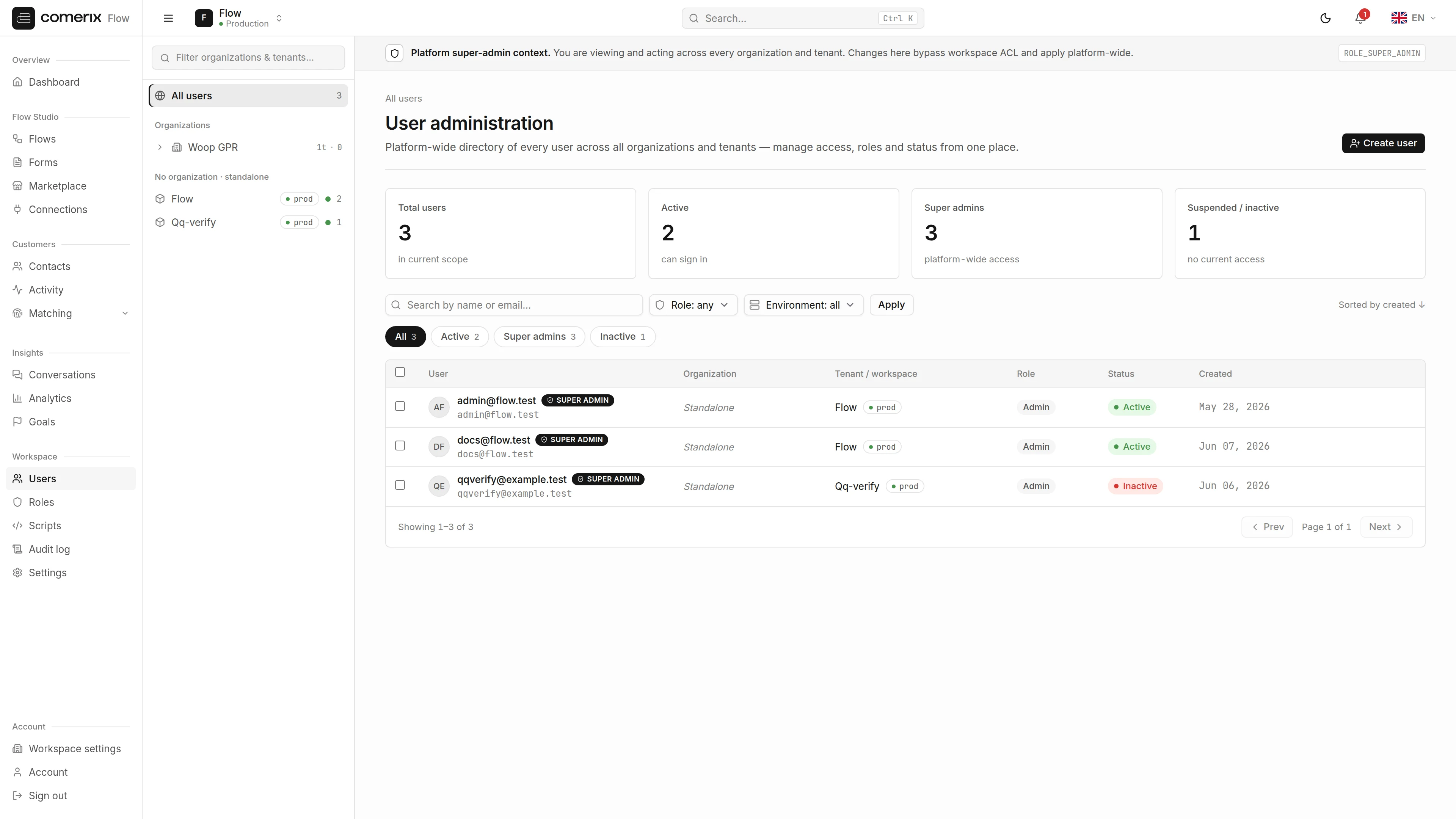Focus Search by name or email field
The height and width of the screenshot is (819, 1456).
tap(514, 305)
